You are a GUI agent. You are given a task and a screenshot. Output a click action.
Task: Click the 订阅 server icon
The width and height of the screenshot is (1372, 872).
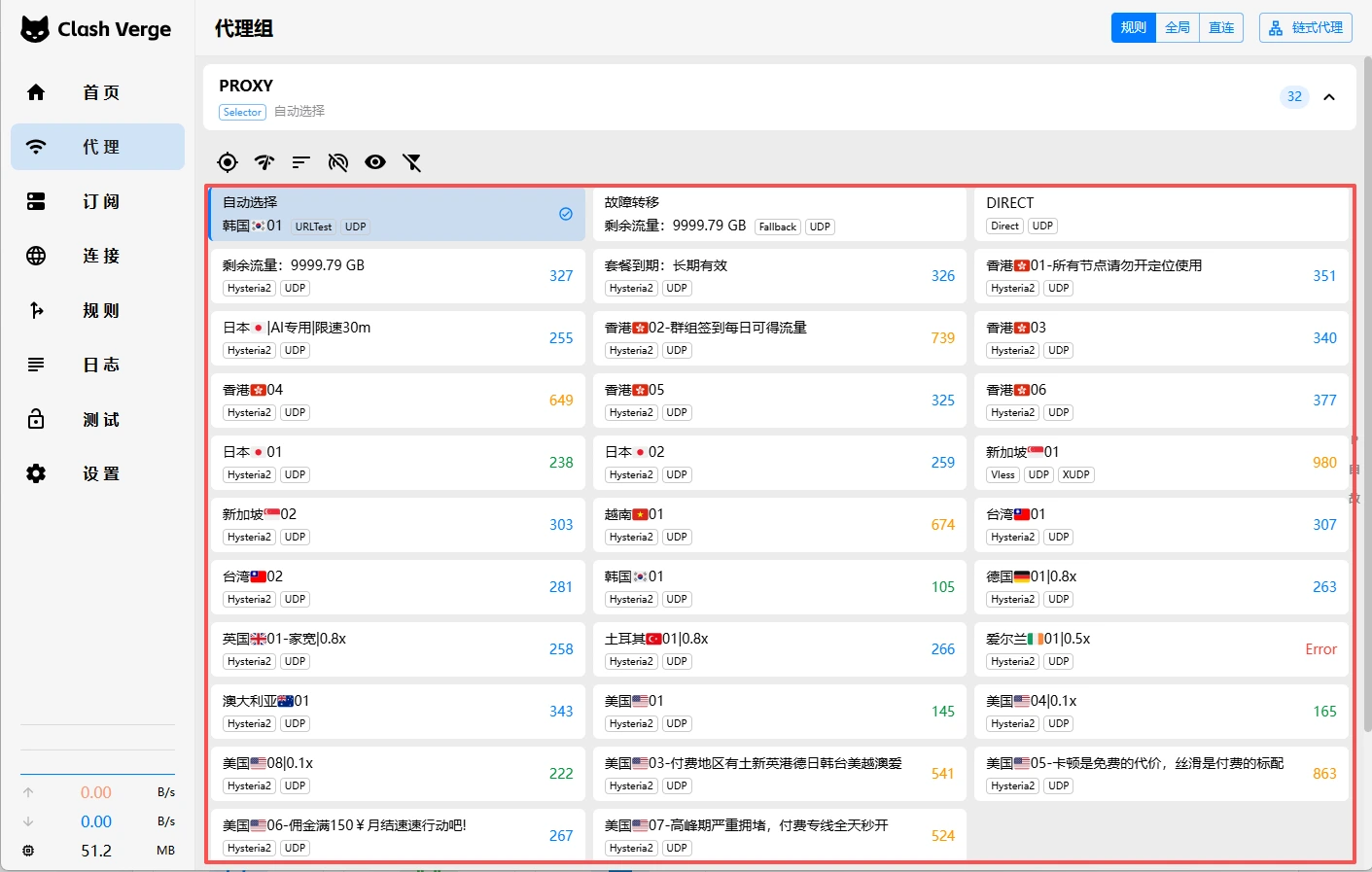click(36, 201)
